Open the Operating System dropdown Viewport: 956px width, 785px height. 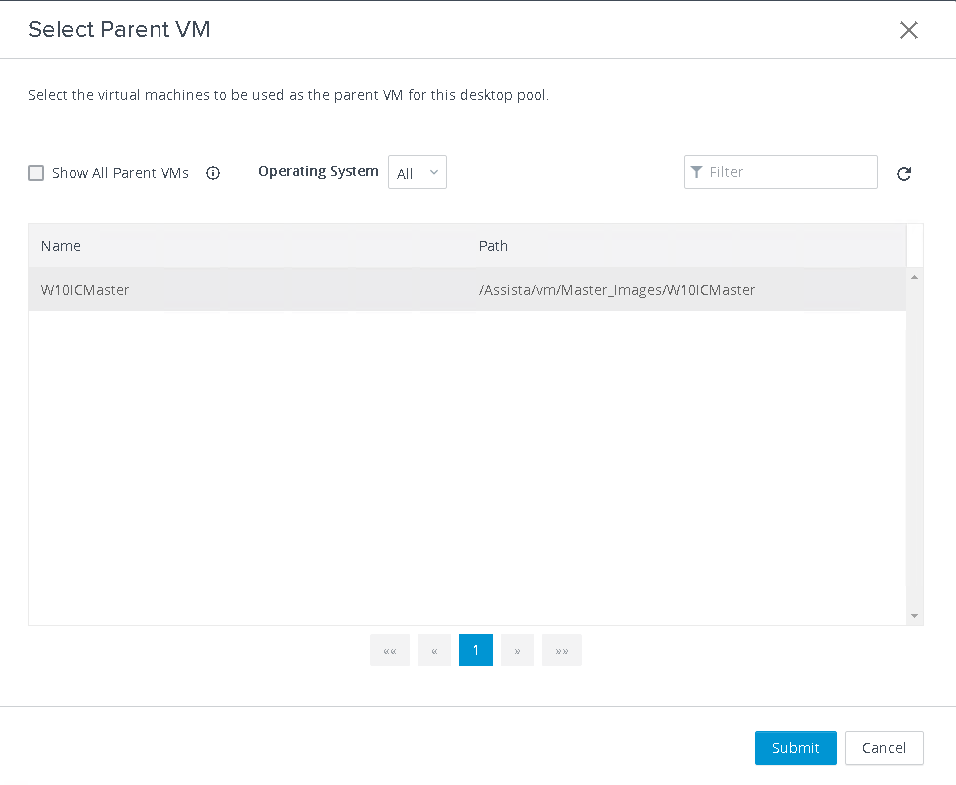click(417, 173)
